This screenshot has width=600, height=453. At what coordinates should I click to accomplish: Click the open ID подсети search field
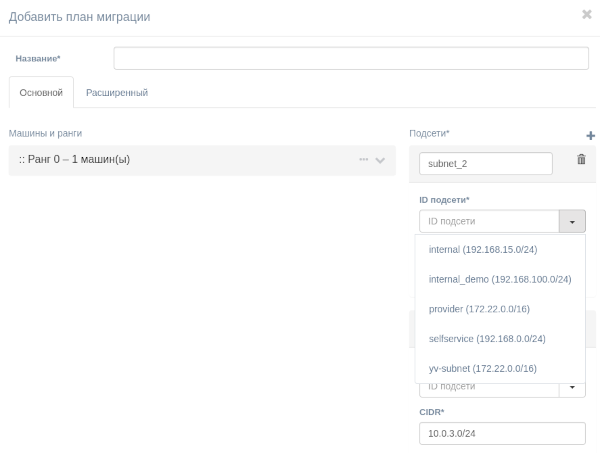pos(489,221)
